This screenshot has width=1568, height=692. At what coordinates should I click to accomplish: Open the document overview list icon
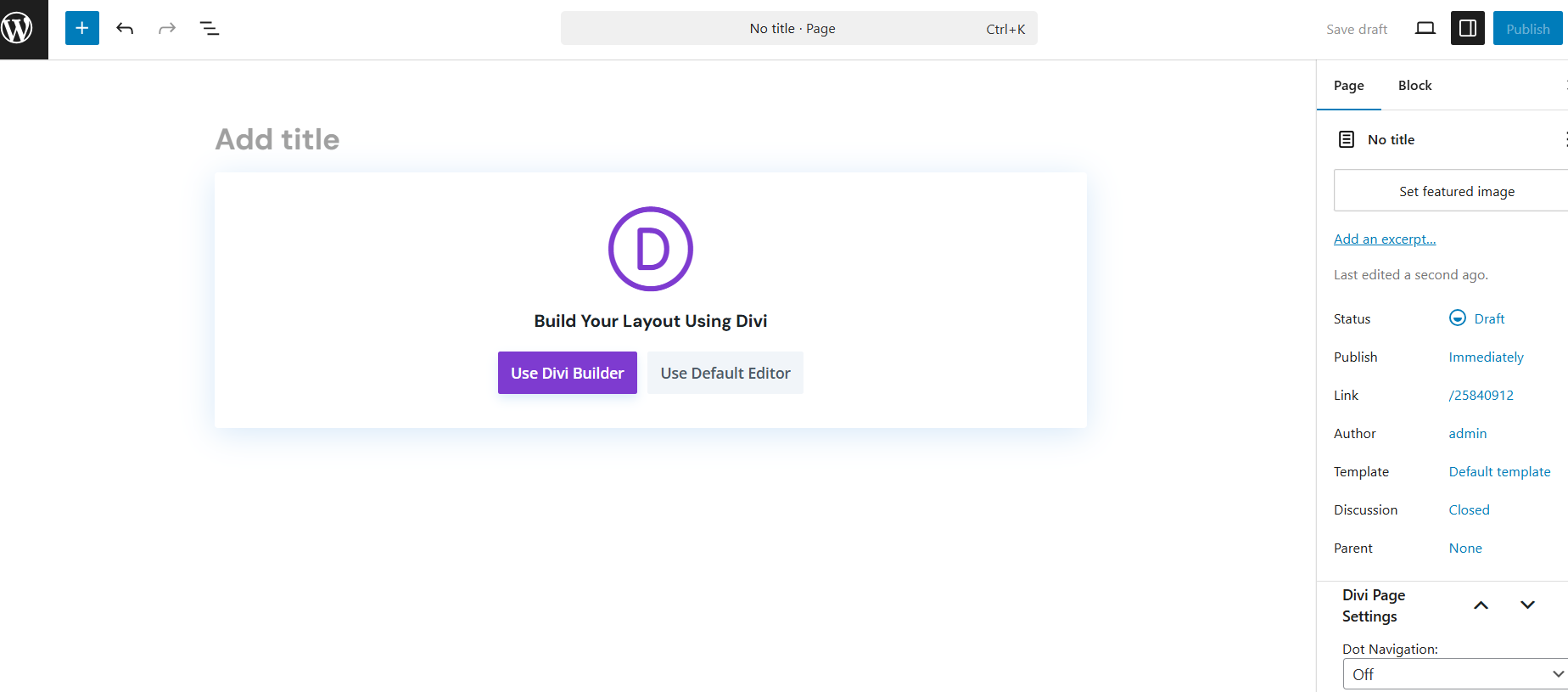click(x=210, y=28)
